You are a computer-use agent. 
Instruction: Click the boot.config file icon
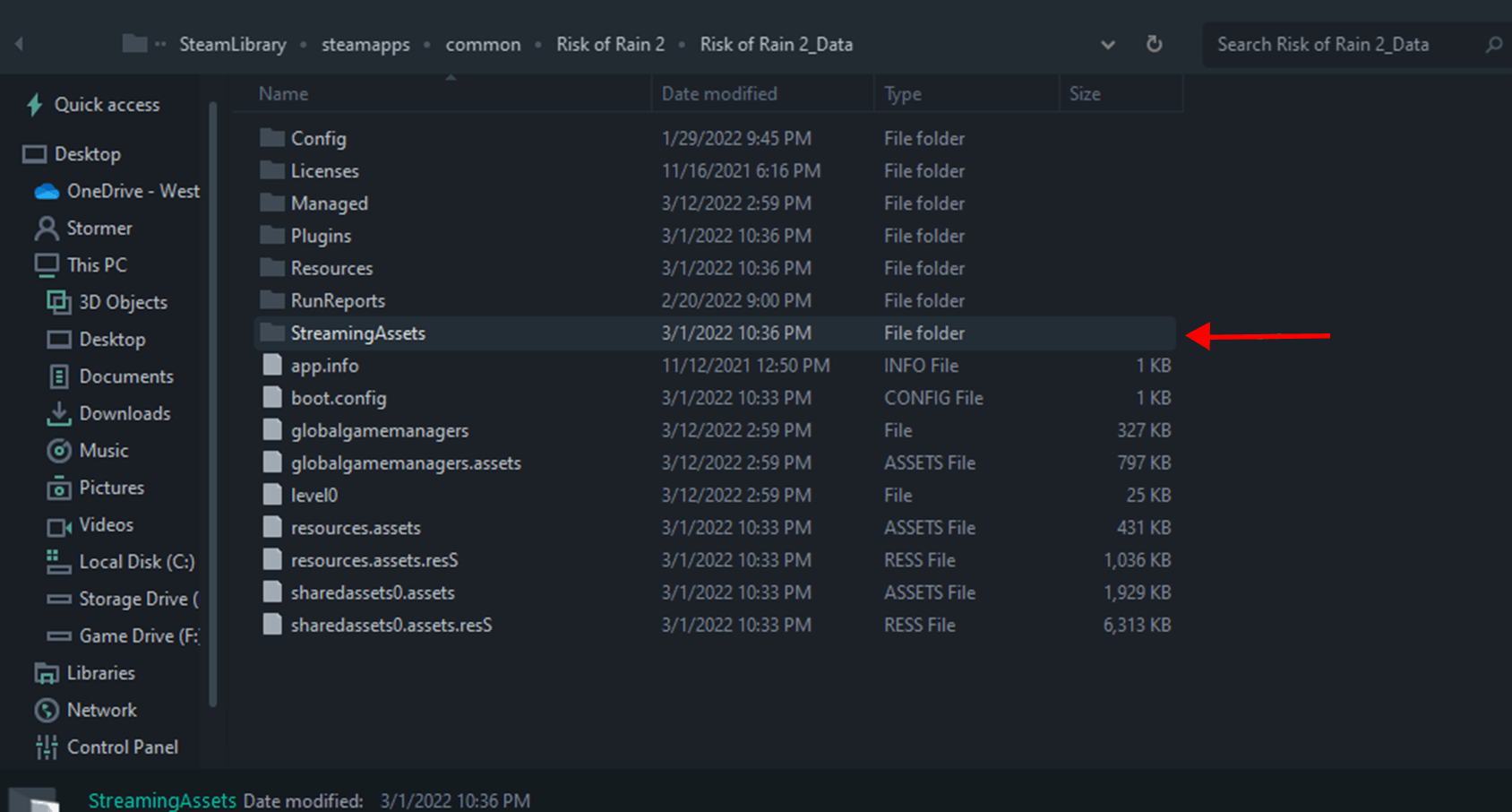click(x=272, y=397)
